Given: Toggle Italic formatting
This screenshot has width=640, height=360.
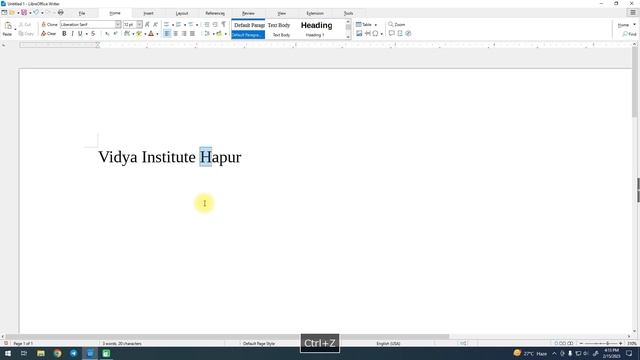Looking at the screenshot, I should point(72,34).
